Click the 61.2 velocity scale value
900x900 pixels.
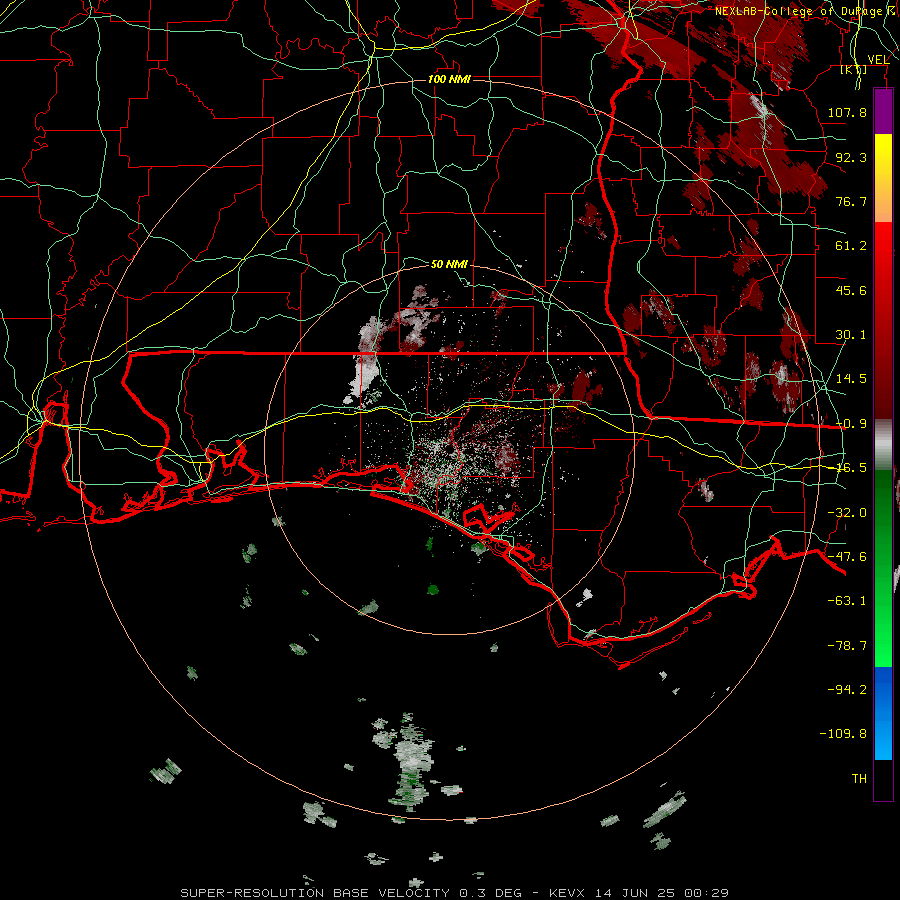(851, 246)
